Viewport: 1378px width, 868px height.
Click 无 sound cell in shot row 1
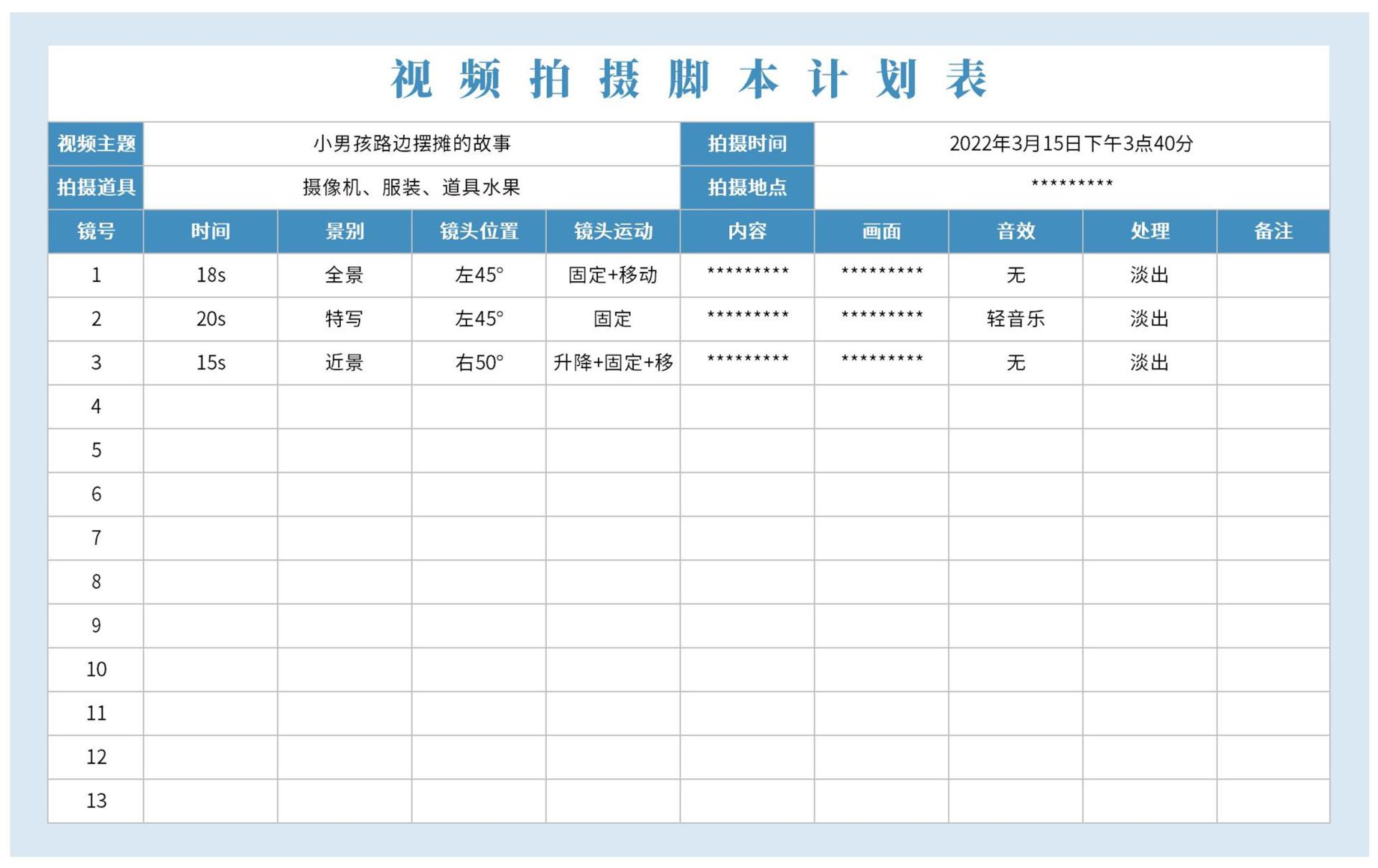point(1016,275)
